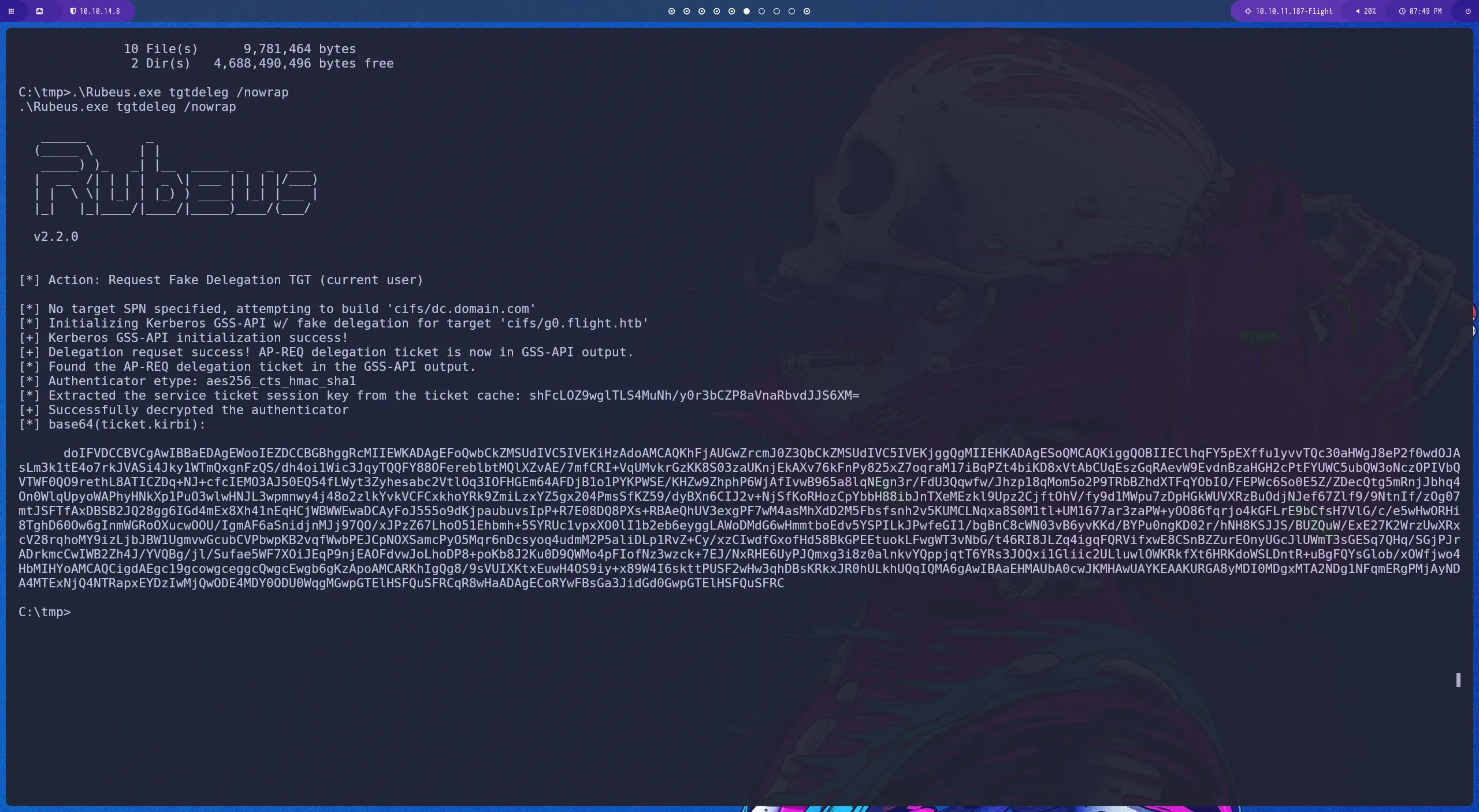Click the speaker icon in the status bar
The height and width of the screenshot is (812, 1479).
(x=1357, y=10)
